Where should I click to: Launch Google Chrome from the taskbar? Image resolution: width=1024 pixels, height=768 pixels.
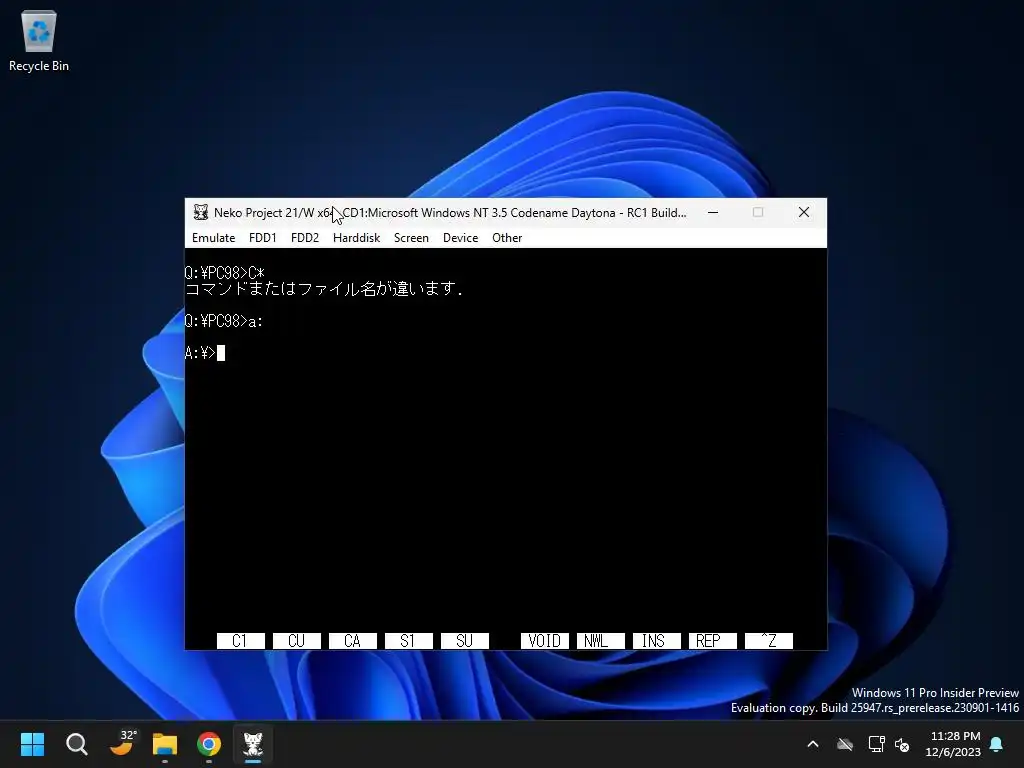[209, 744]
